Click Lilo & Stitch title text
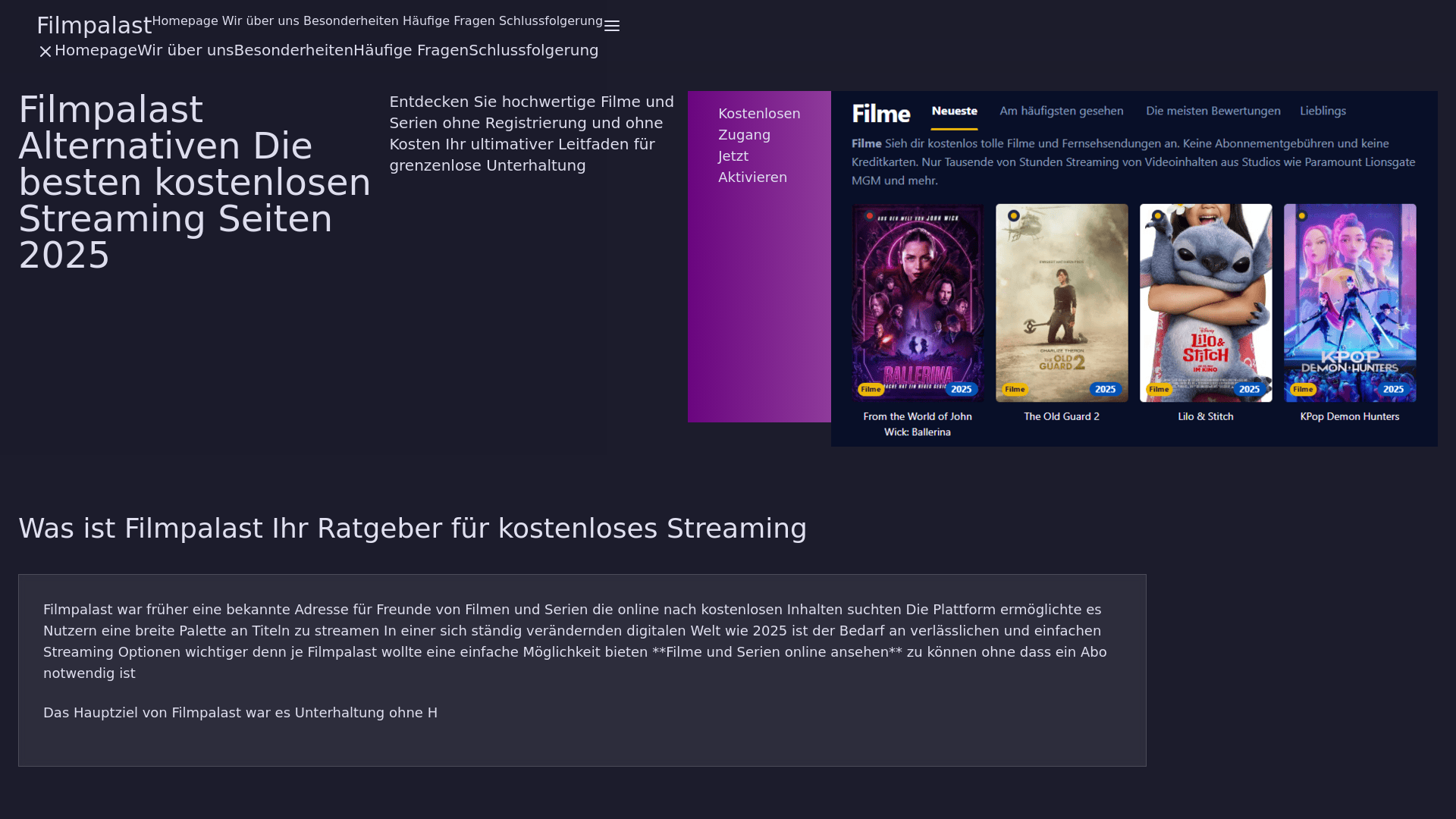1456x819 pixels. 1206,417
